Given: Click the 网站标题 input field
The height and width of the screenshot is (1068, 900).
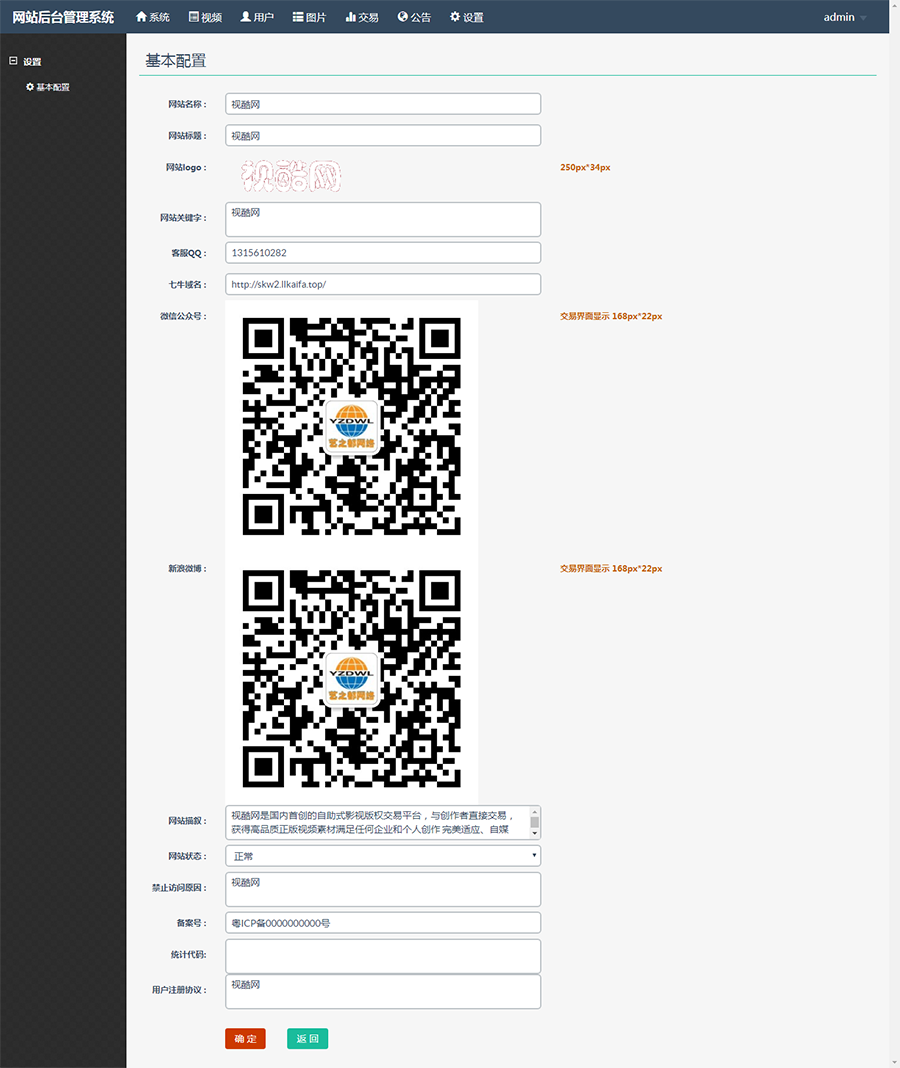Looking at the screenshot, I should 383,136.
